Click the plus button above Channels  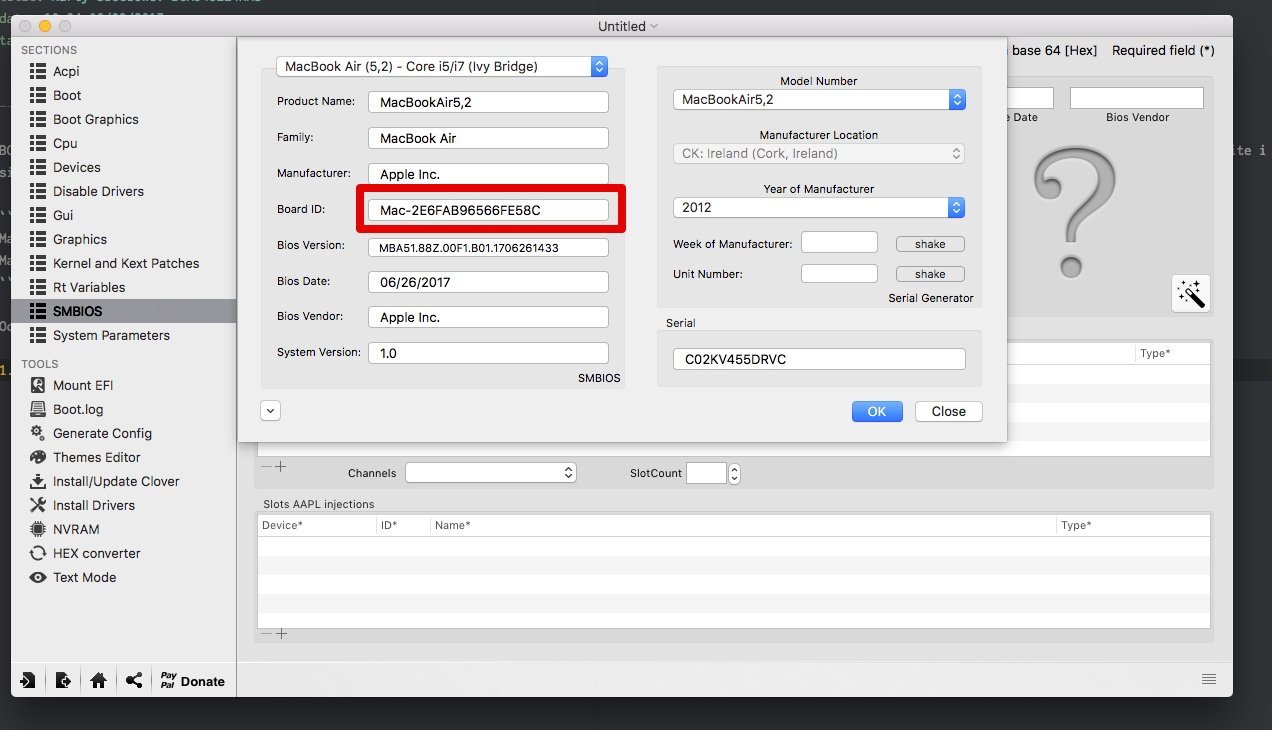click(x=281, y=466)
